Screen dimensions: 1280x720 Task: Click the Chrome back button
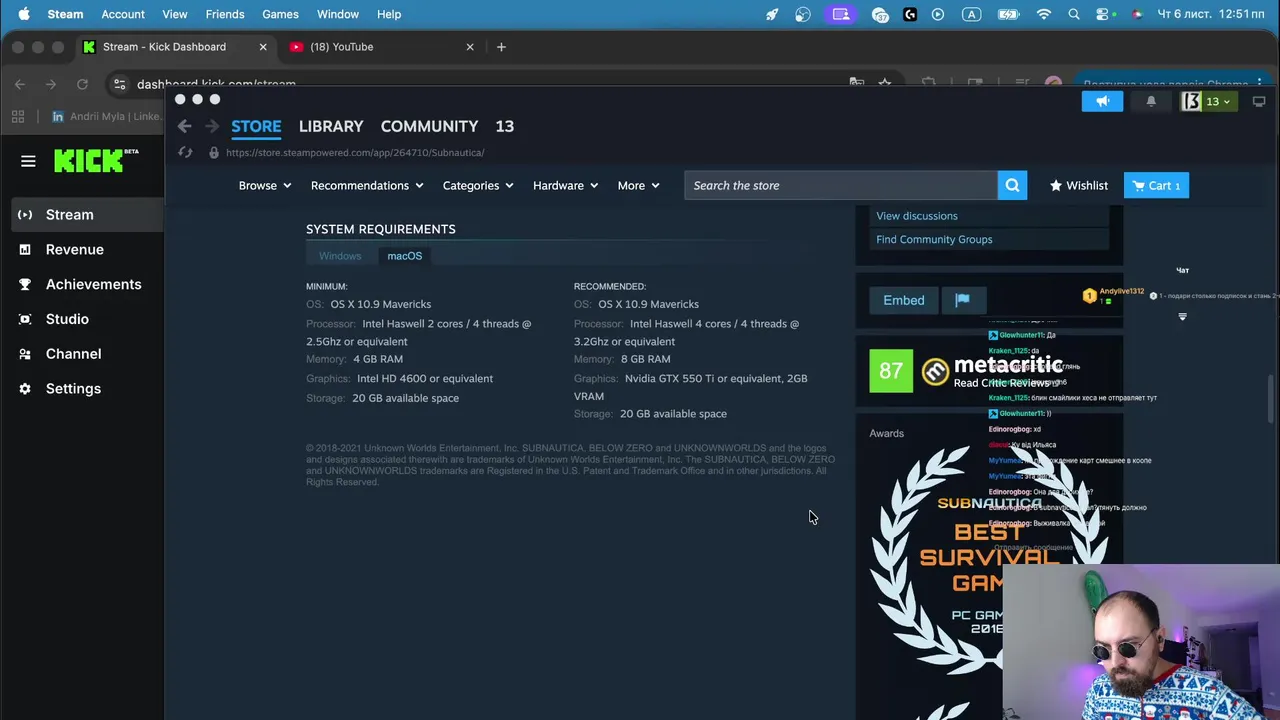[x=20, y=84]
